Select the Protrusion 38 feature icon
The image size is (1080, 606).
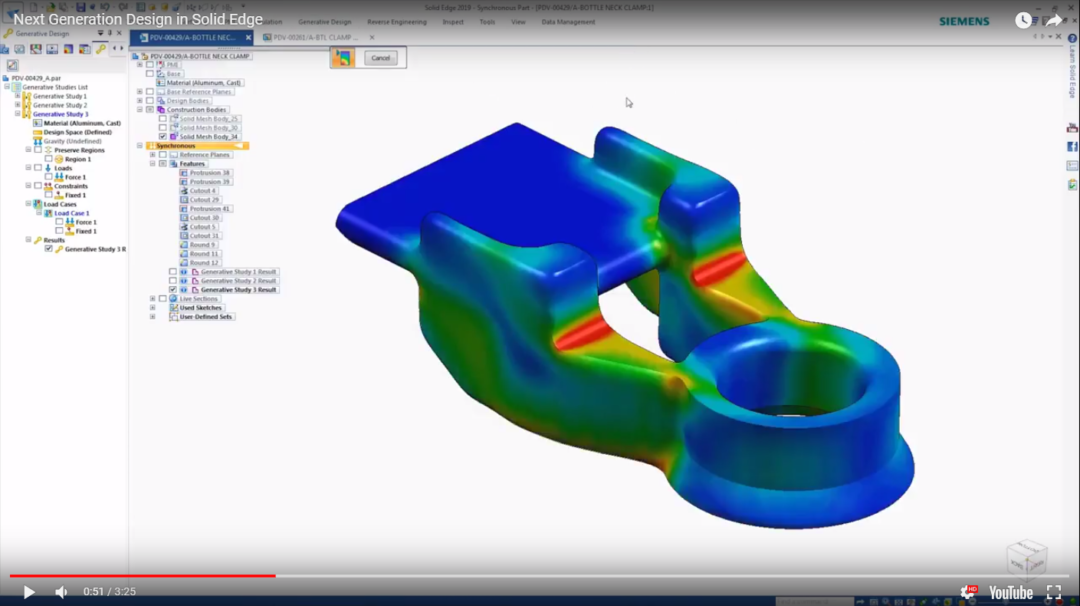pyautogui.click(x=184, y=173)
